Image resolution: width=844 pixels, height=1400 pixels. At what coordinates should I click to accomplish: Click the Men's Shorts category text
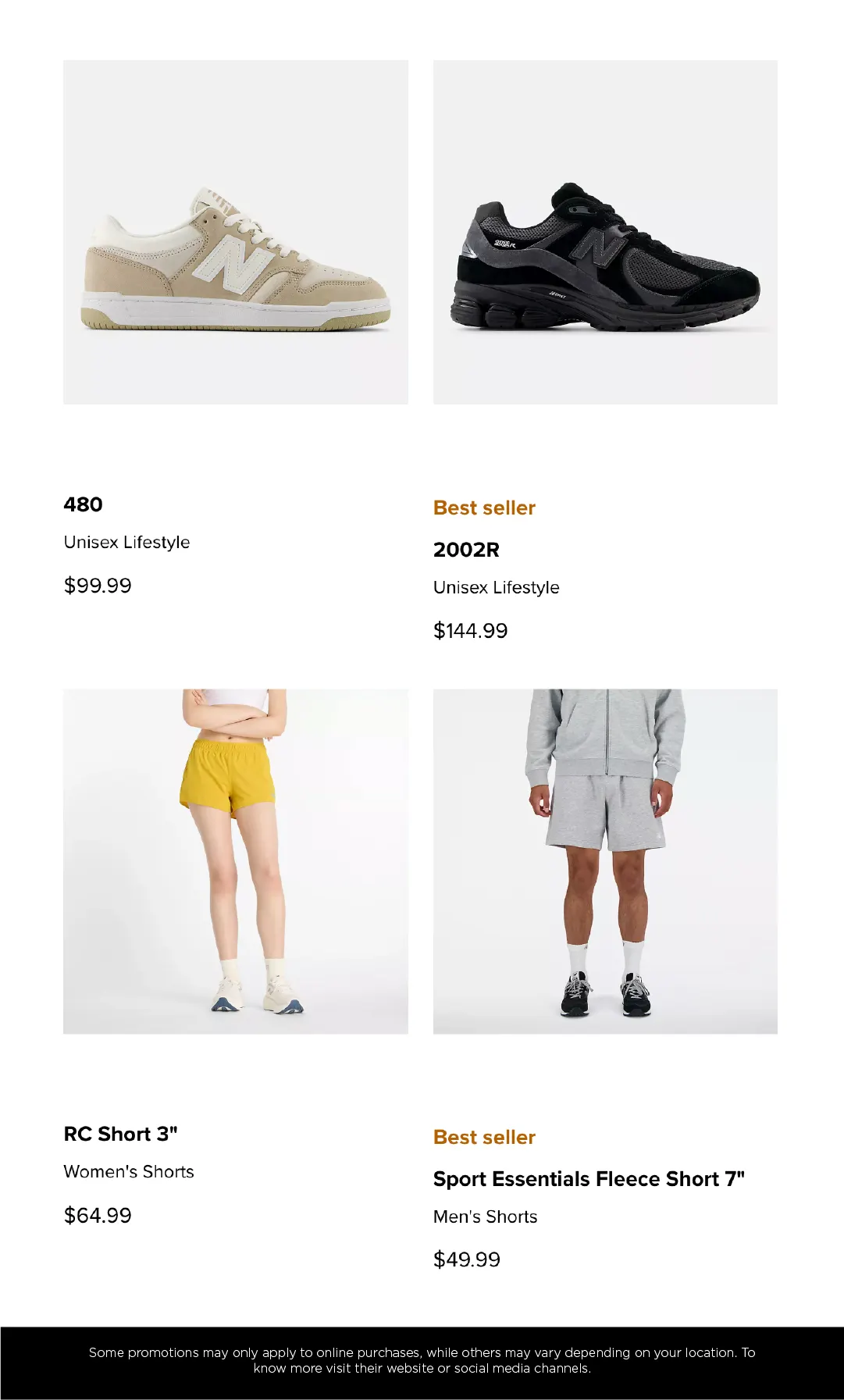(485, 1217)
